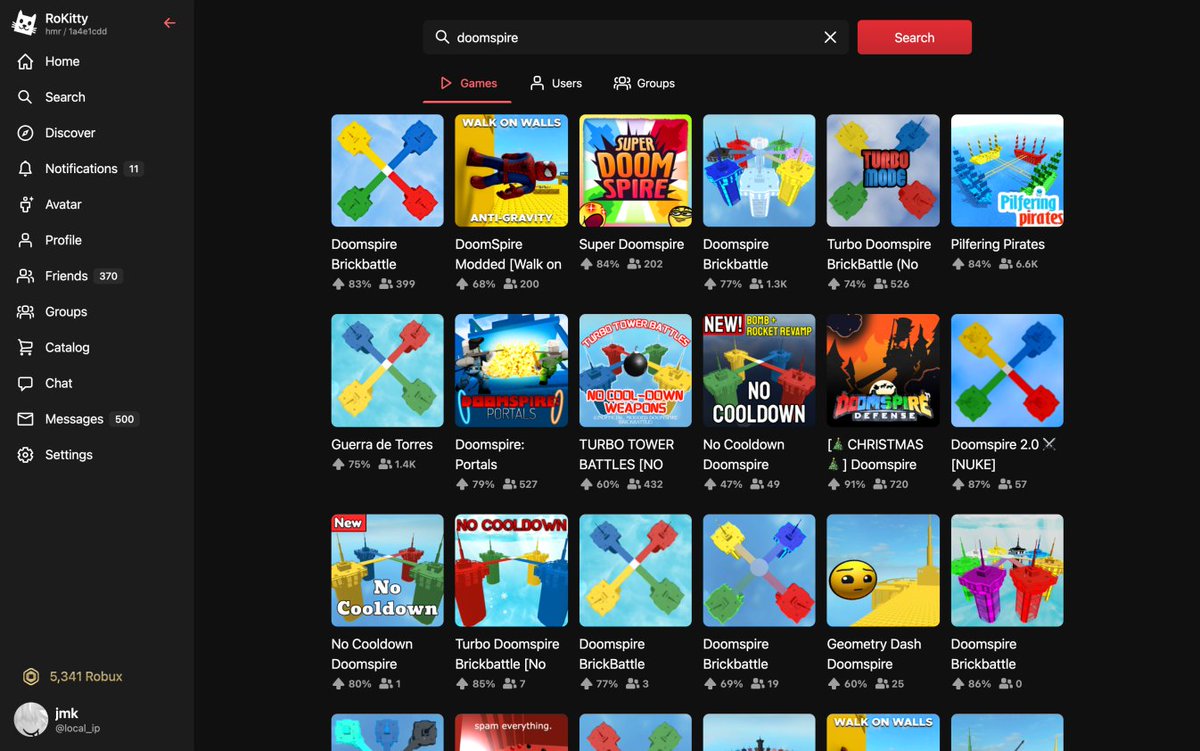Viewport: 1200px width, 751px height.
Task: Click the red Search button
Action: click(914, 37)
